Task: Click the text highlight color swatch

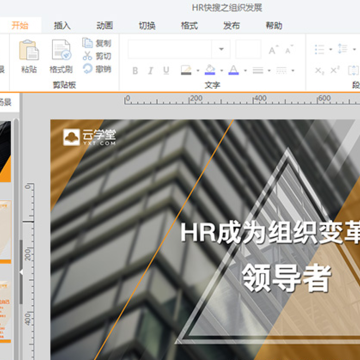Action: (x=186, y=70)
